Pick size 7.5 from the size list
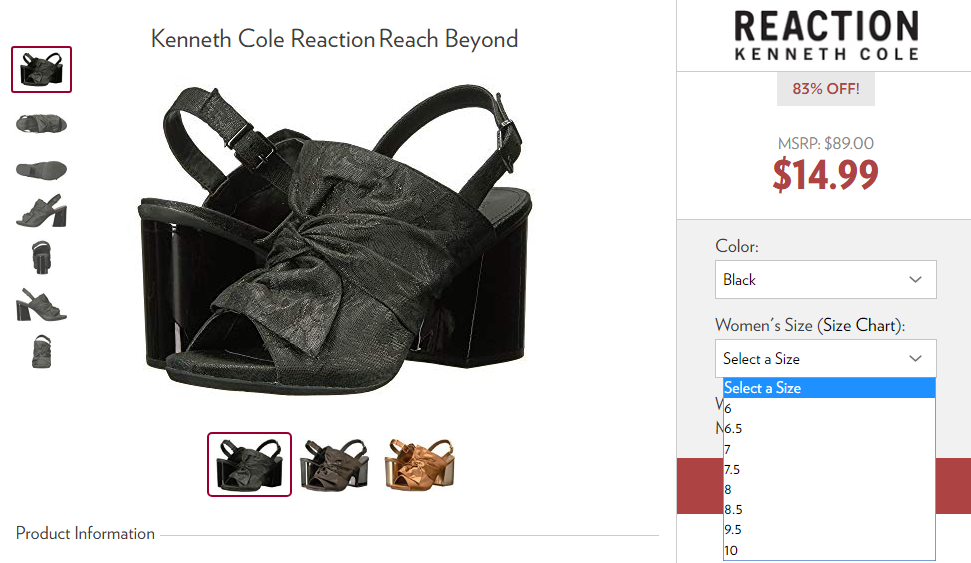Screen dimensions: 971x563 pyautogui.click(x=829, y=469)
